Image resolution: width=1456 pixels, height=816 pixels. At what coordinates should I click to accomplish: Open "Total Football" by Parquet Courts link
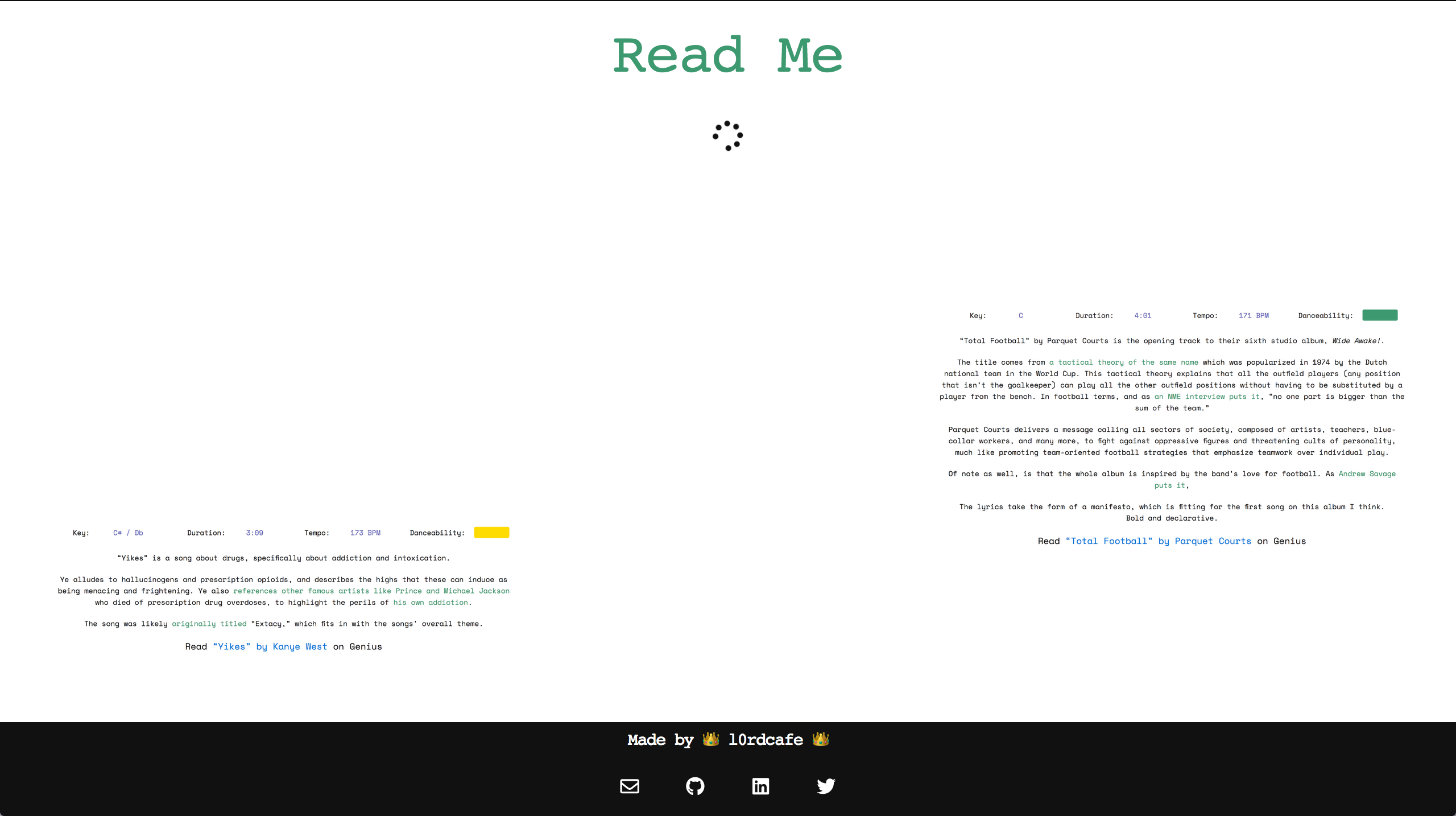(1158, 541)
